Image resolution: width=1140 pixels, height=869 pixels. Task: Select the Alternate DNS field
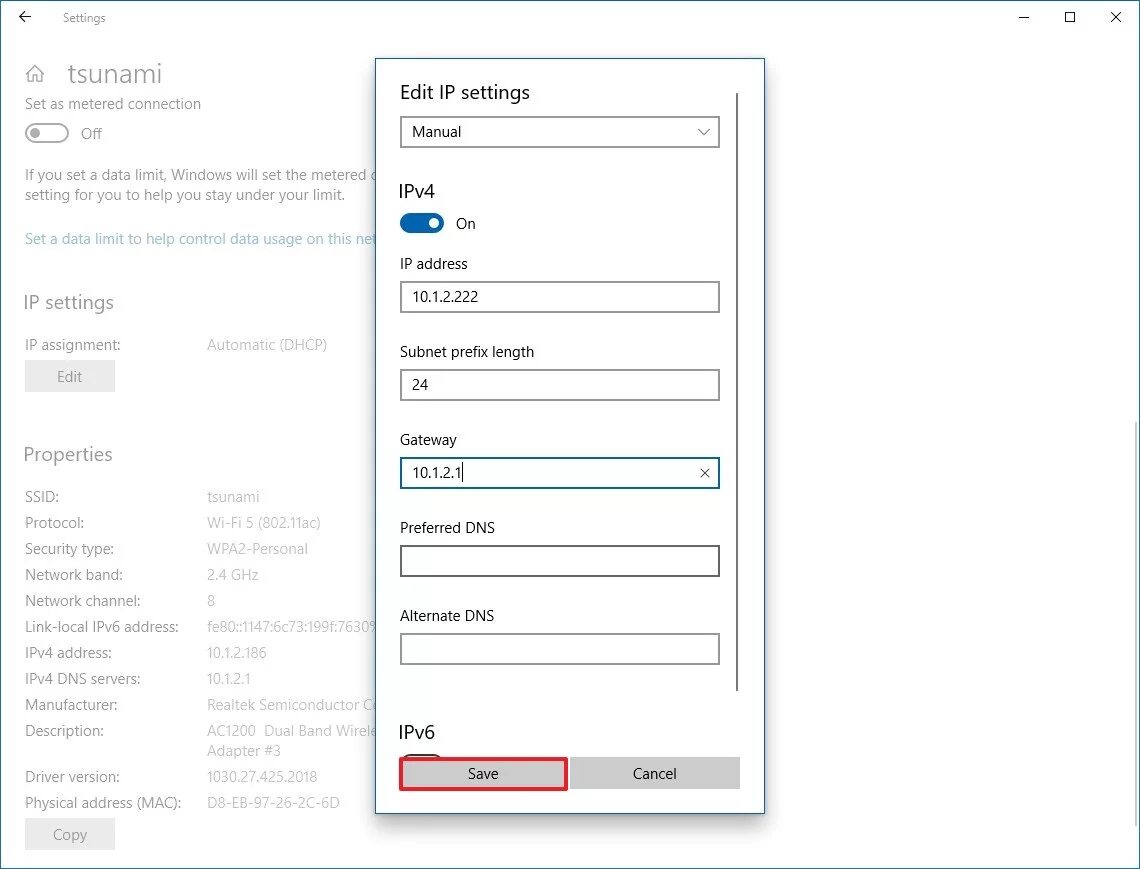coord(559,649)
